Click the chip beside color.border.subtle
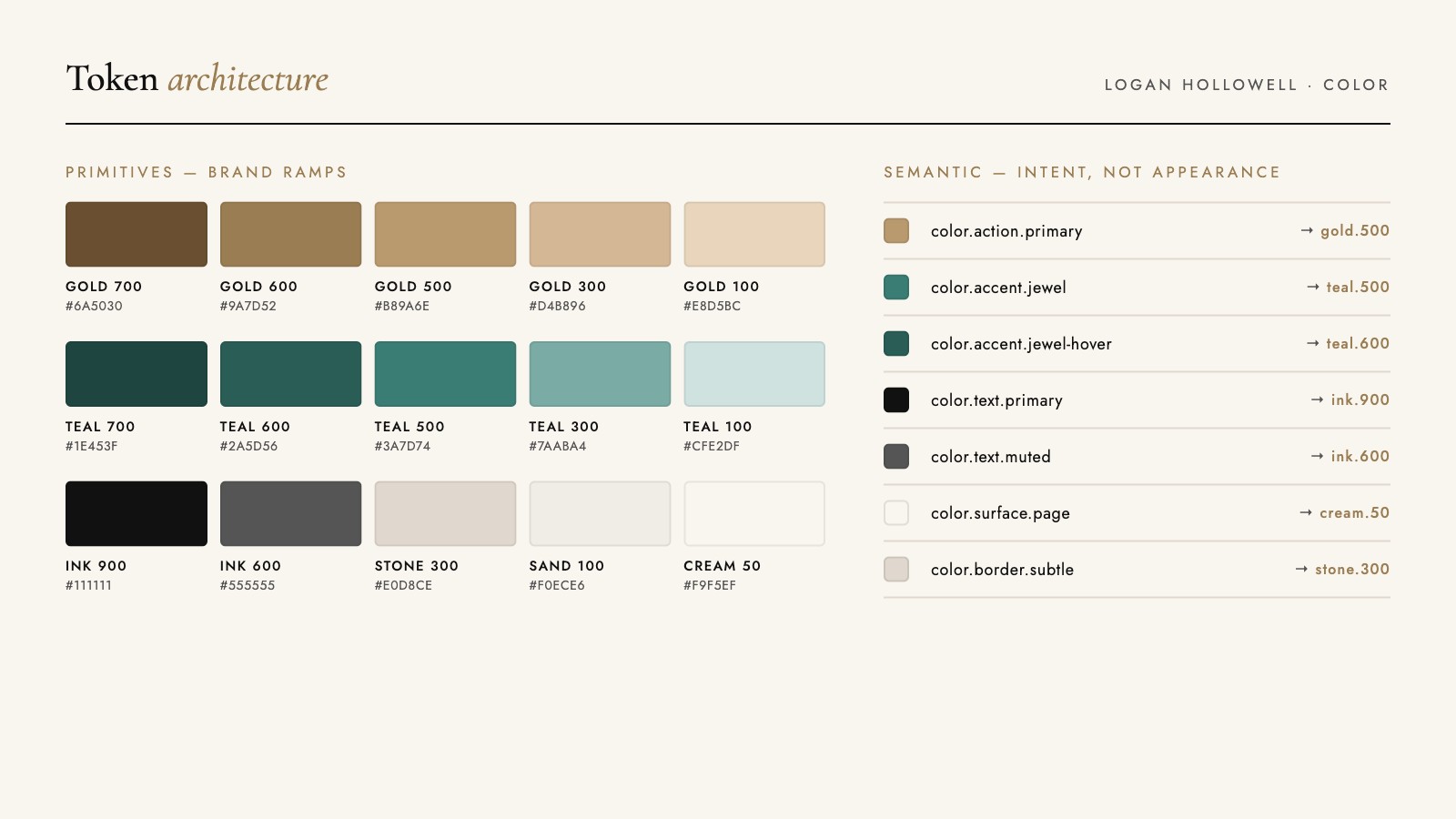Screen dimensions: 1456x819 (x=896, y=570)
